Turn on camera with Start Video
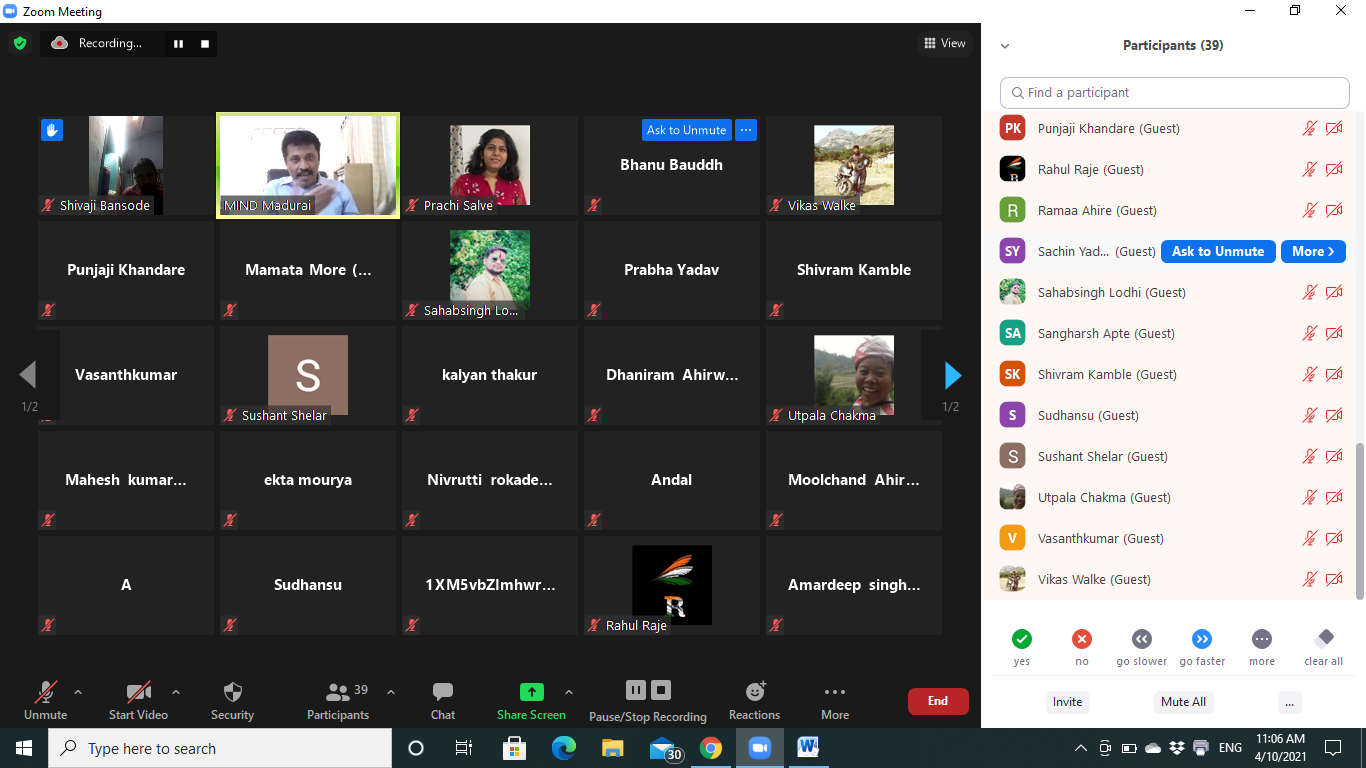 [x=138, y=700]
